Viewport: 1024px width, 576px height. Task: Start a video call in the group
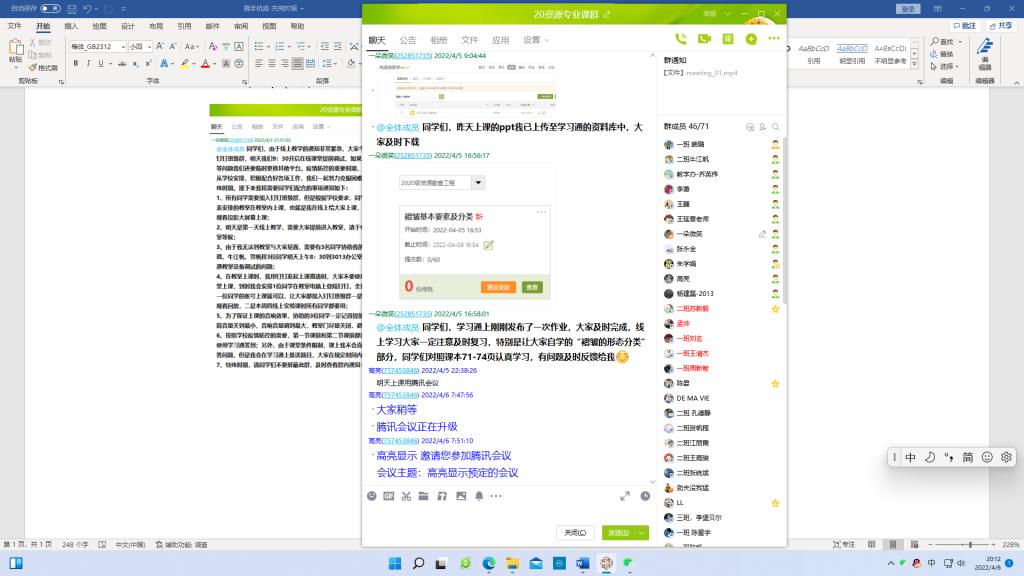click(704, 39)
